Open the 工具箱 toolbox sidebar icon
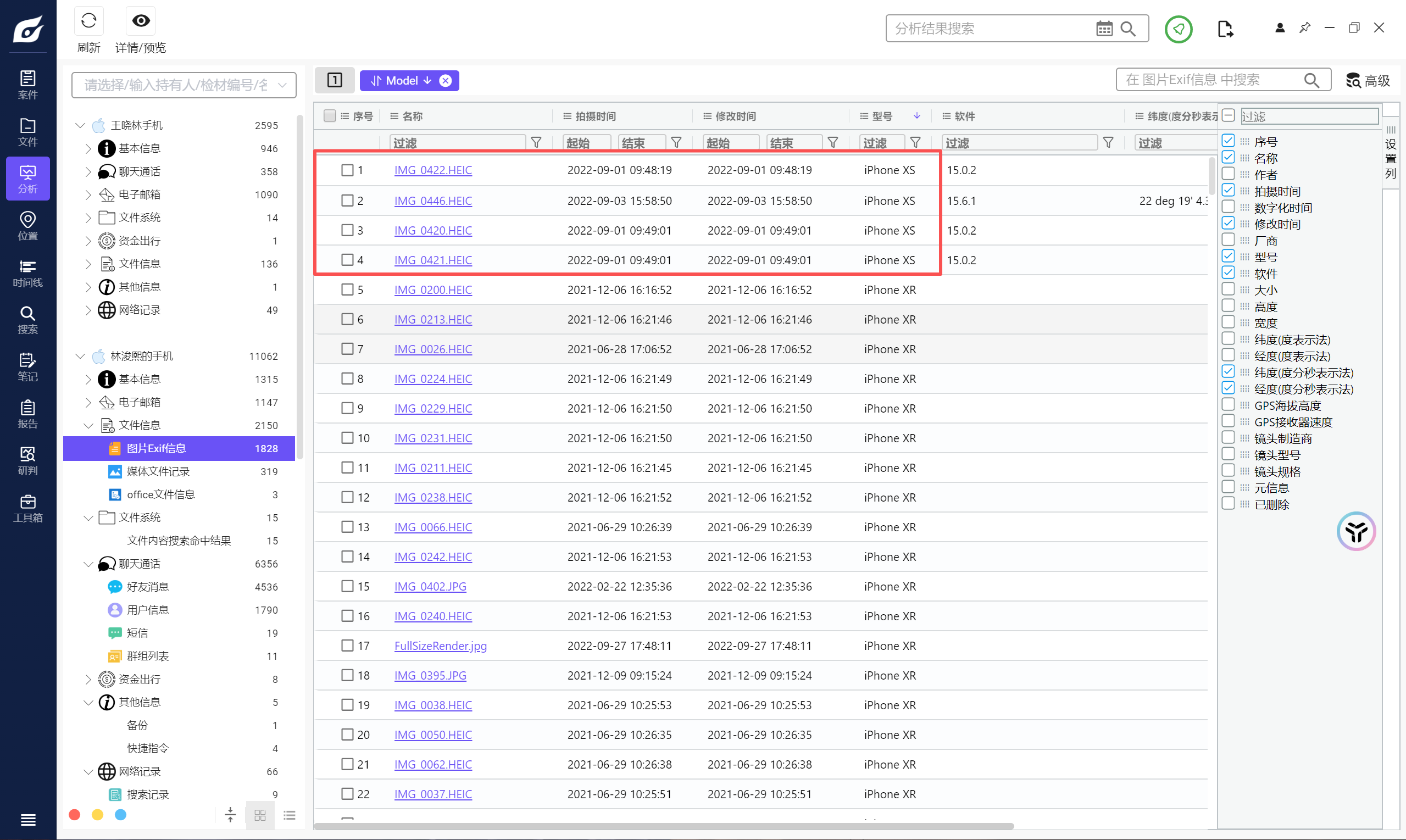 tap(27, 508)
